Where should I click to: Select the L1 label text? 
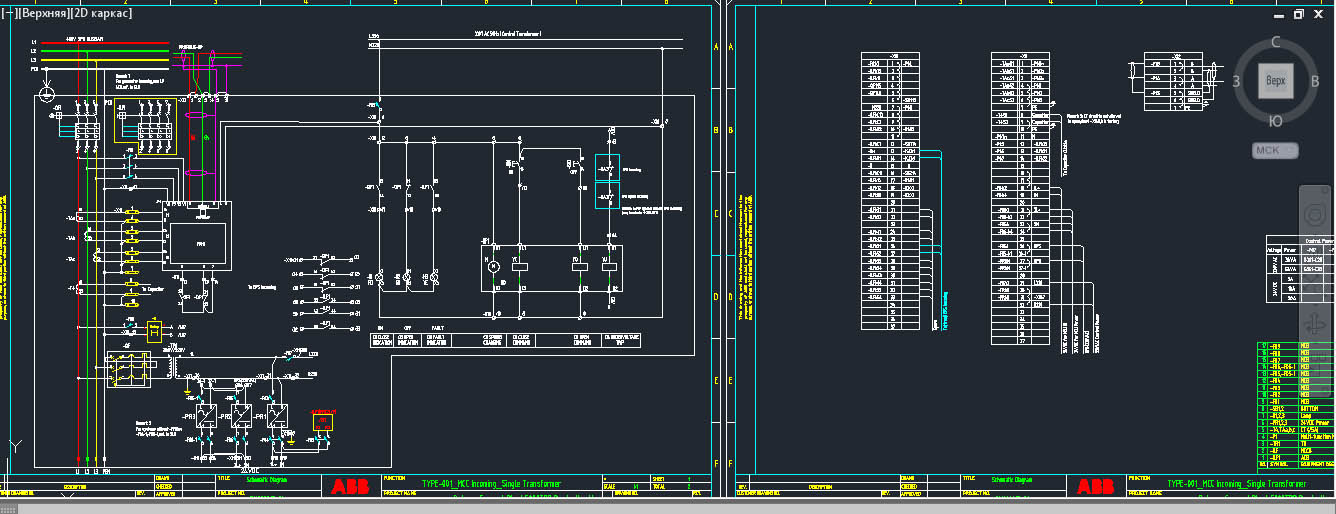(x=33, y=43)
